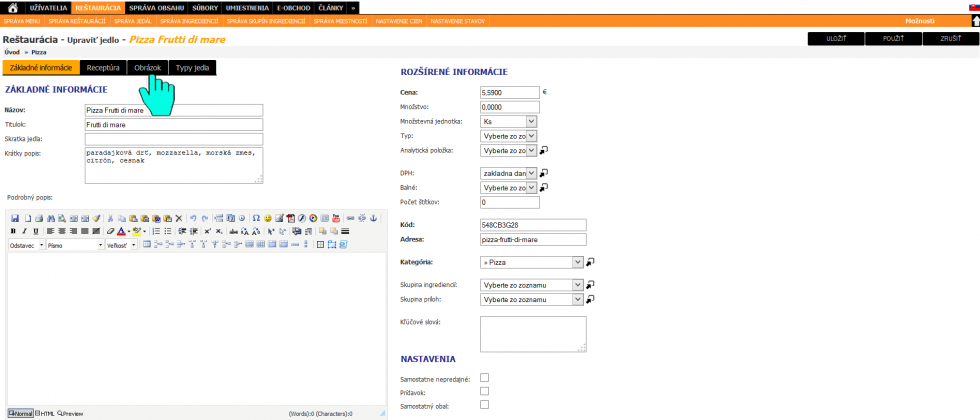
Task: Check the Samostatný obal checkbox
Action: [x=485, y=405]
